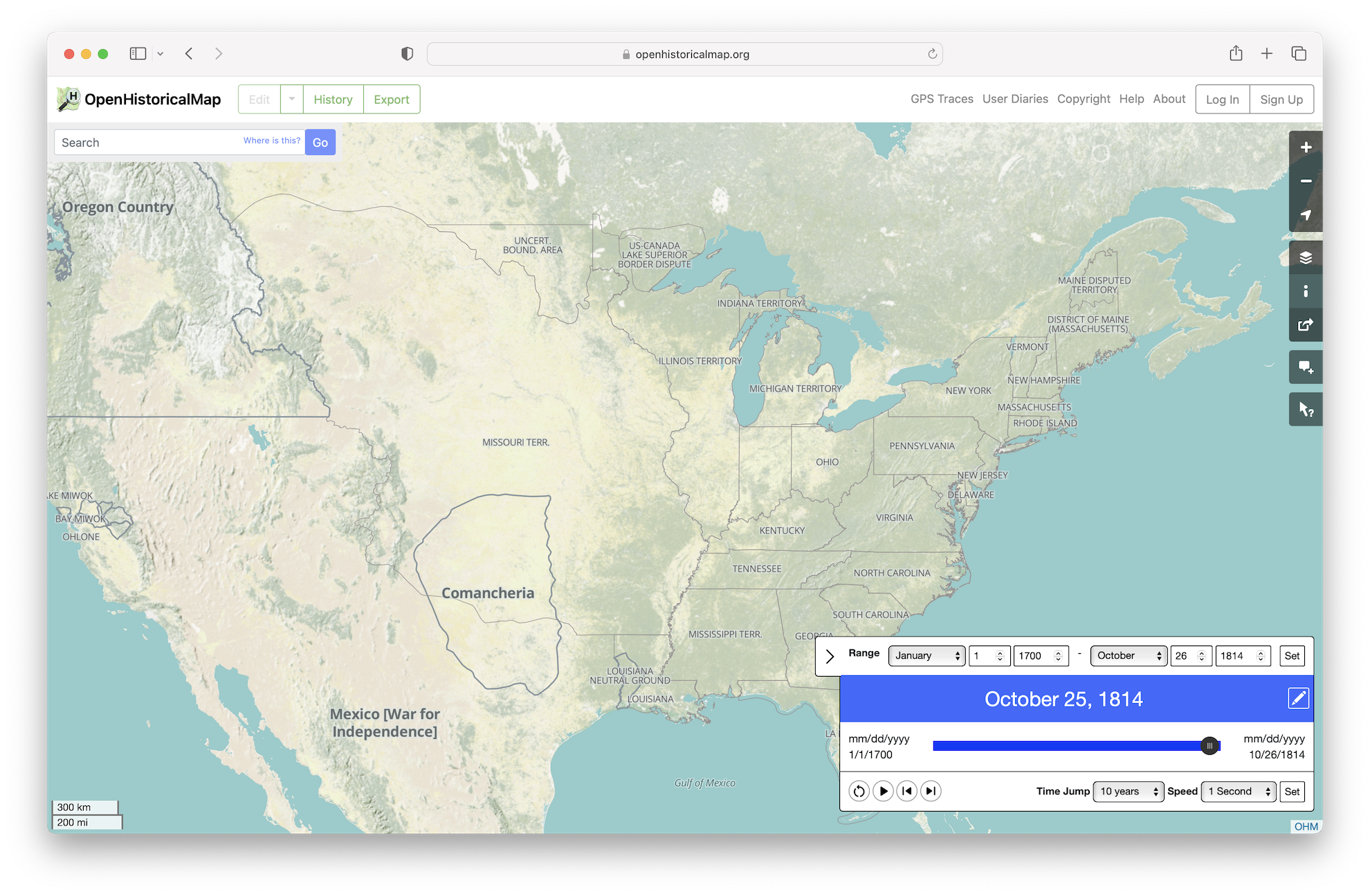Open the Time Jump 10 years dropdown
Image resolution: width=1370 pixels, height=896 pixels.
click(1129, 792)
